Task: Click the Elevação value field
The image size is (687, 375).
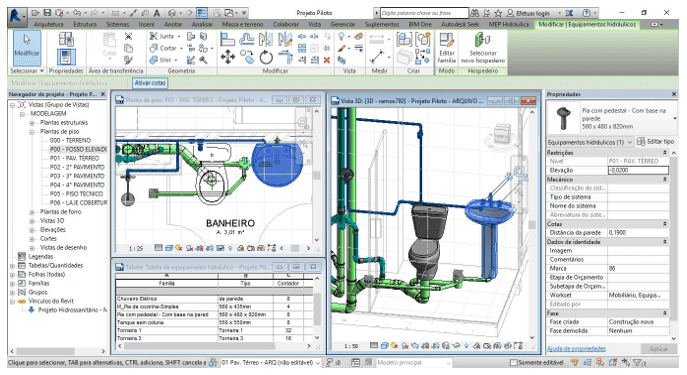Action: click(638, 170)
